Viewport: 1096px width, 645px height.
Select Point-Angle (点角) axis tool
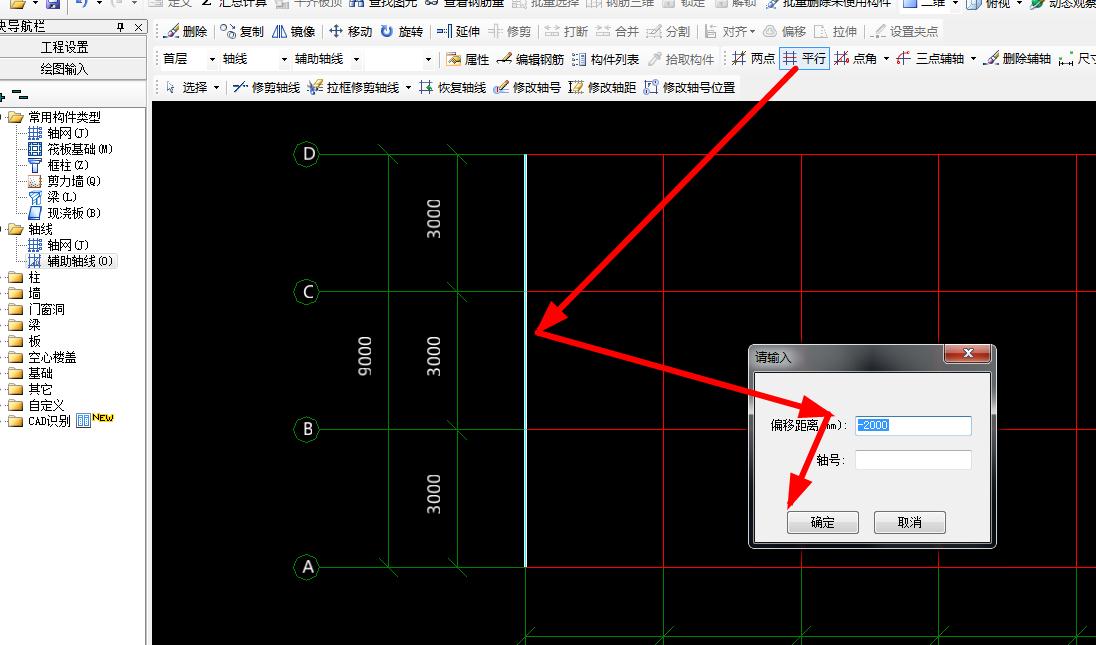pyautogui.click(x=856, y=59)
